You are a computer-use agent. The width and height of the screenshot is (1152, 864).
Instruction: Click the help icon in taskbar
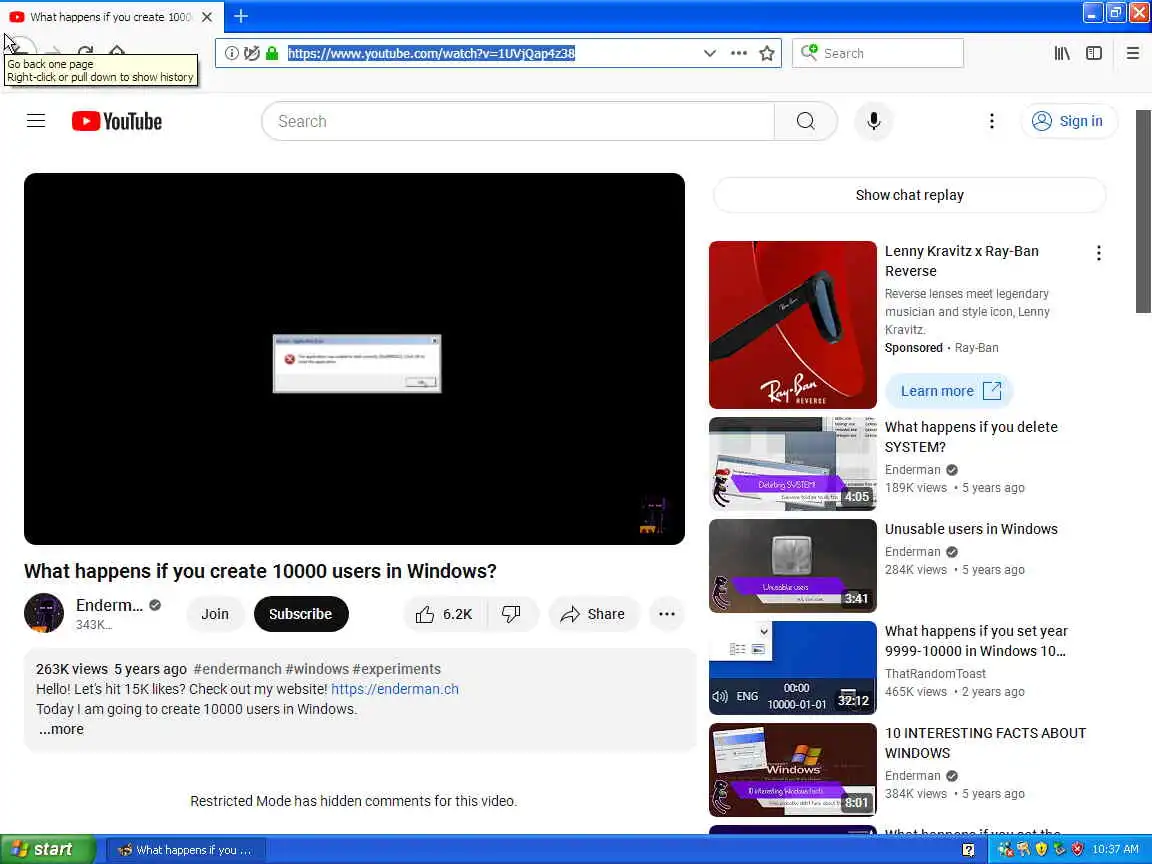pyautogui.click(x=968, y=850)
